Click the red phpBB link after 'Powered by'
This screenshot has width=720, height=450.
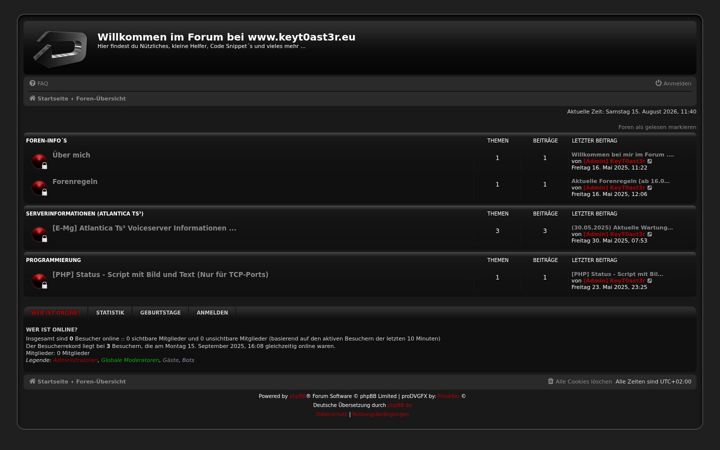pyautogui.click(x=298, y=396)
